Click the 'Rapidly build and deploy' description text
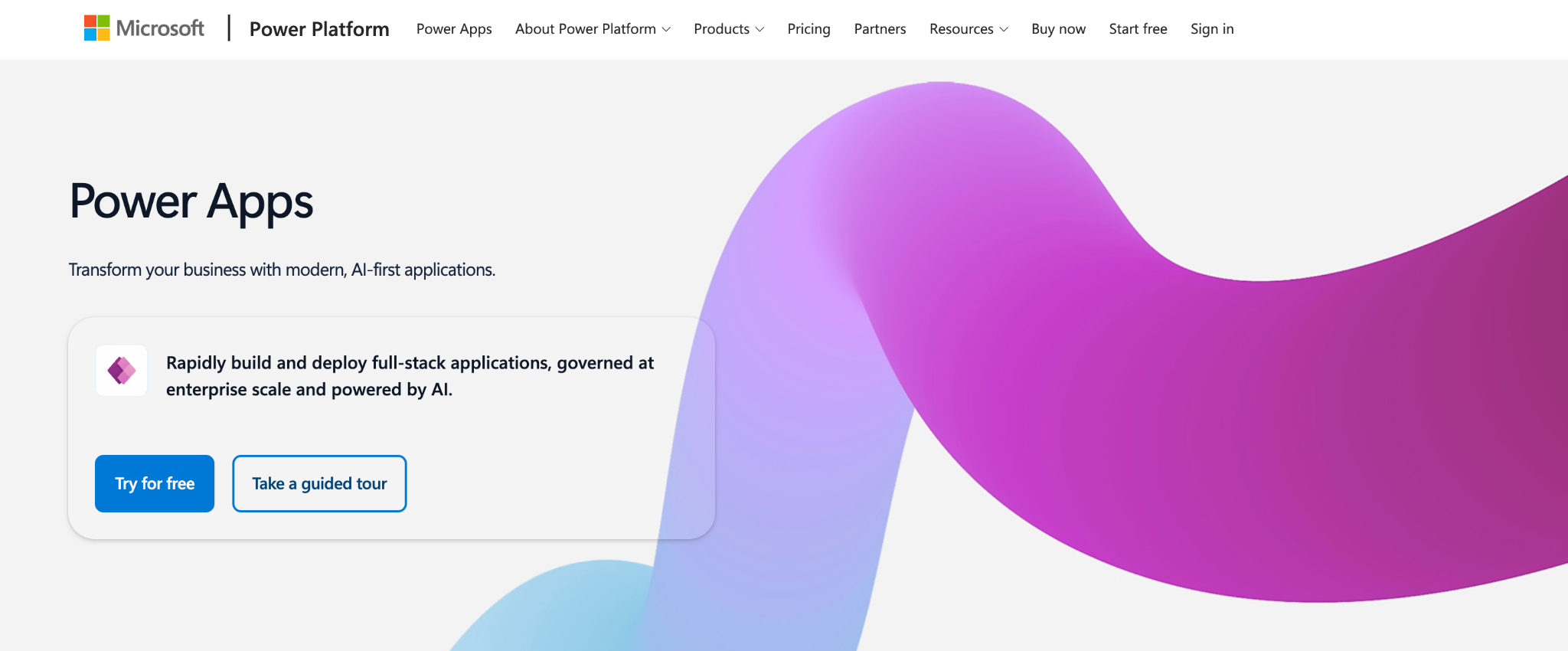 click(410, 376)
